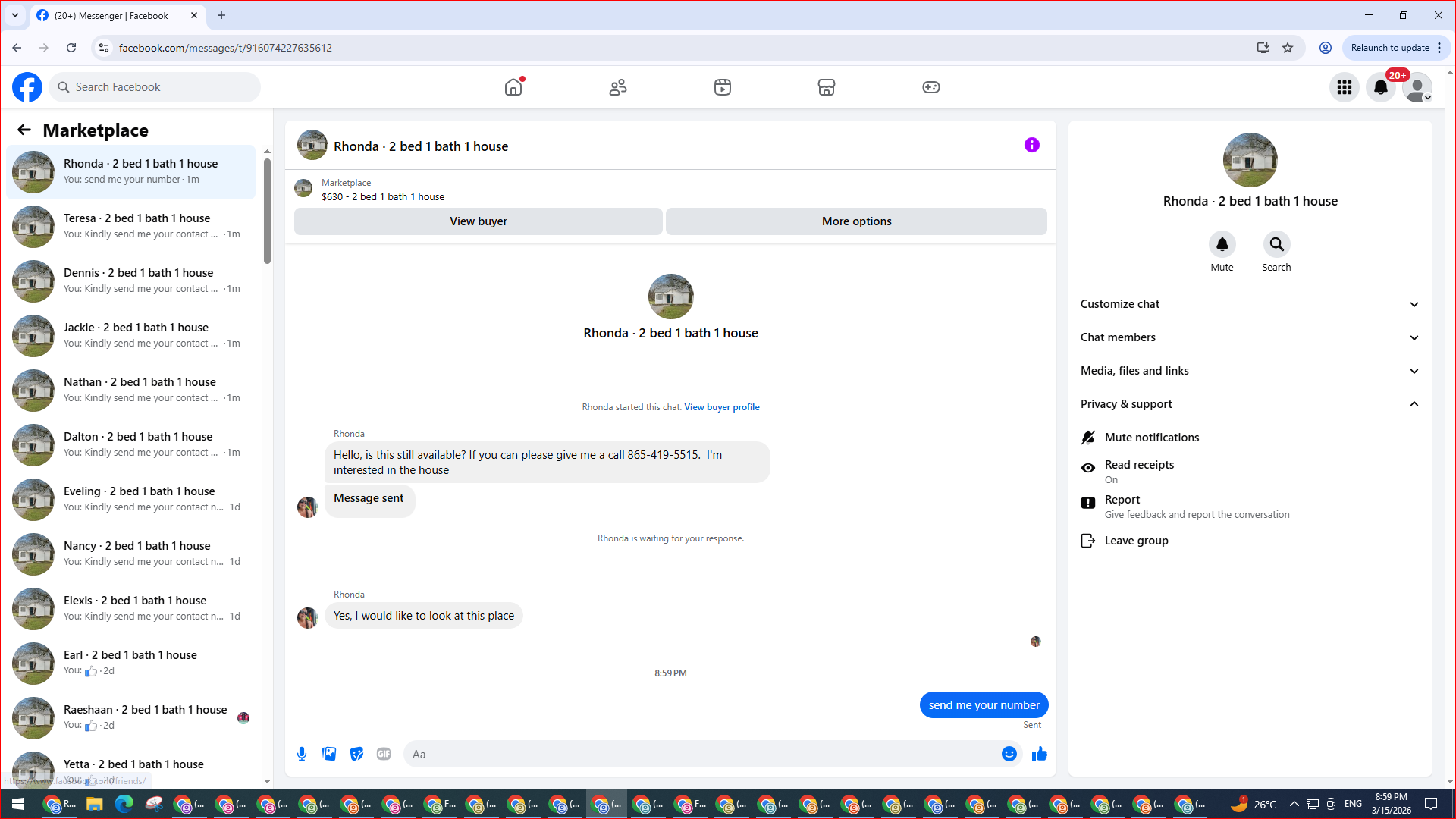Image resolution: width=1456 pixels, height=819 pixels.
Task: Send a thumbs-up like
Action: pyautogui.click(x=1040, y=754)
